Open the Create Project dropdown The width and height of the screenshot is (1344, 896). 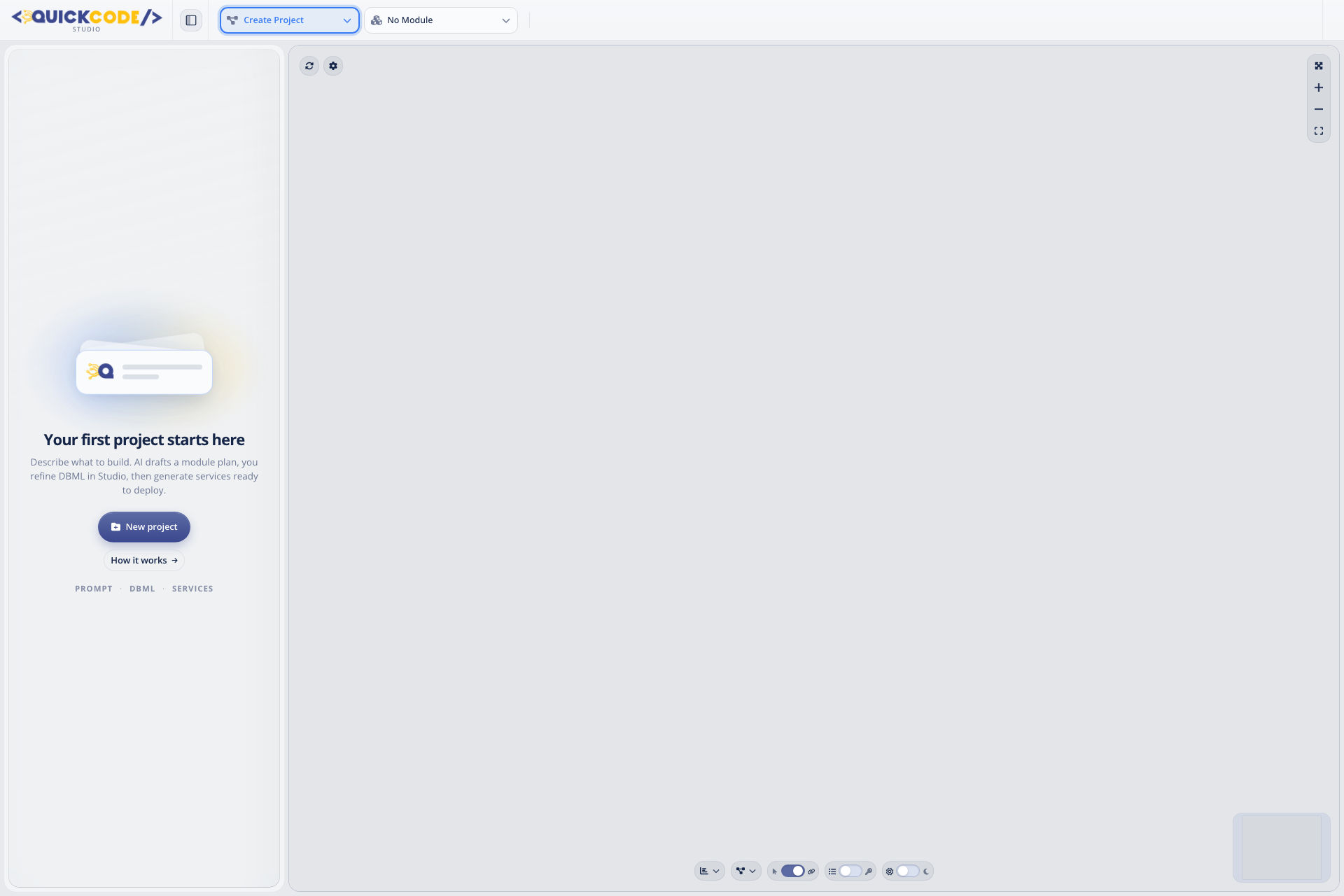click(x=290, y=20)
